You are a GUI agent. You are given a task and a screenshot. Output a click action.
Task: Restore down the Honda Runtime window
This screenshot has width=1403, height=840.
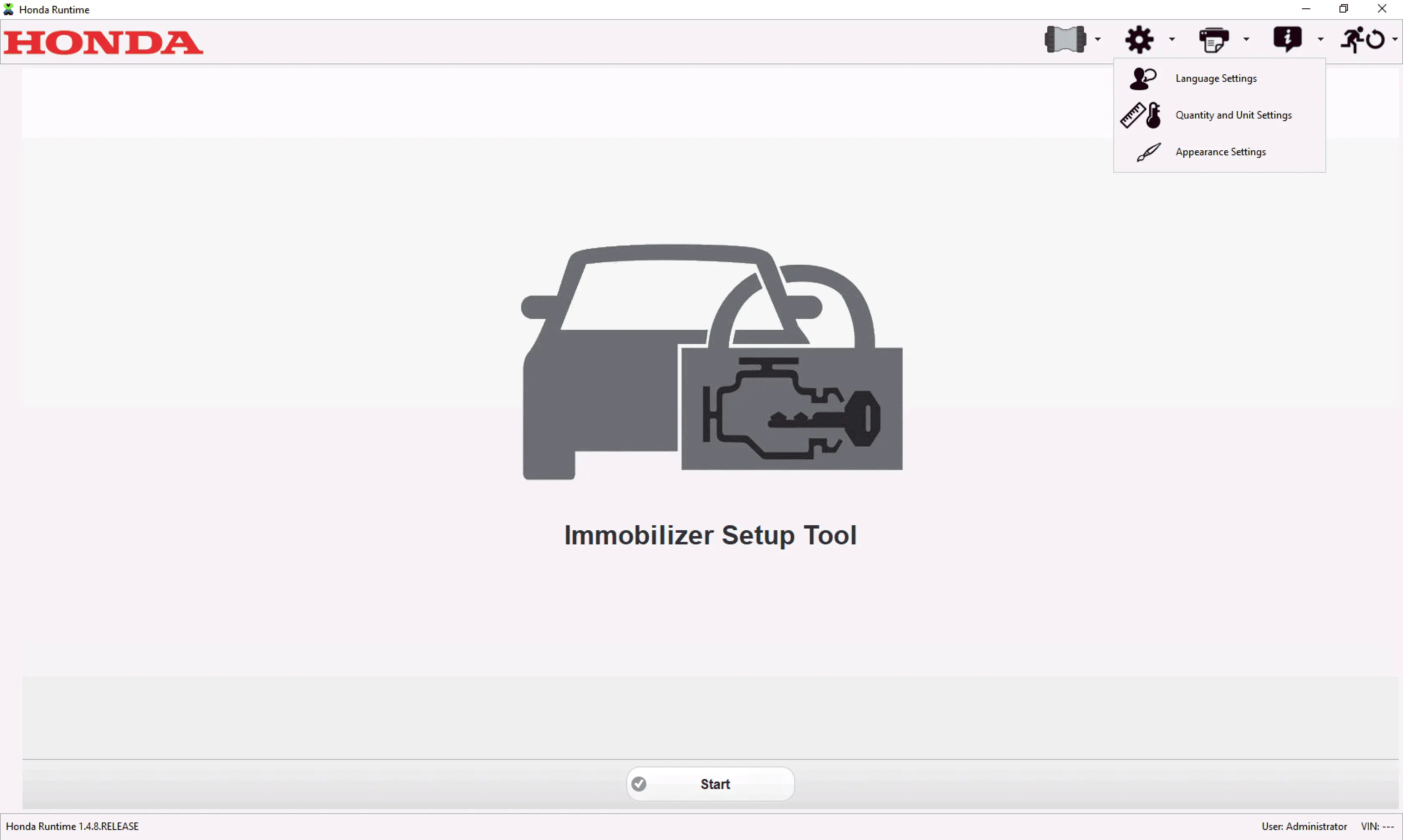click(x=1344, y=9)
